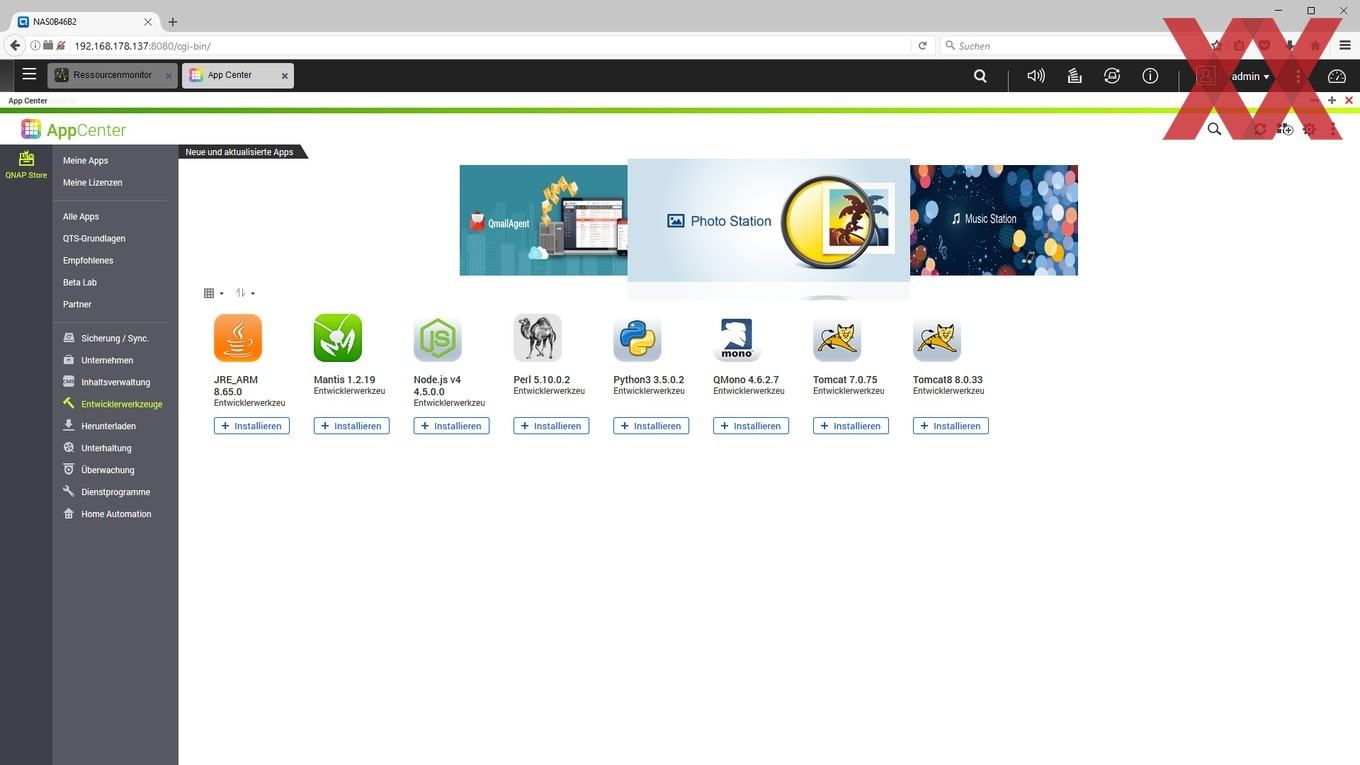Open a new browser tab with plus
Image resolution: width=1360 pixels, height=765 pixels.
pos(173,21)
